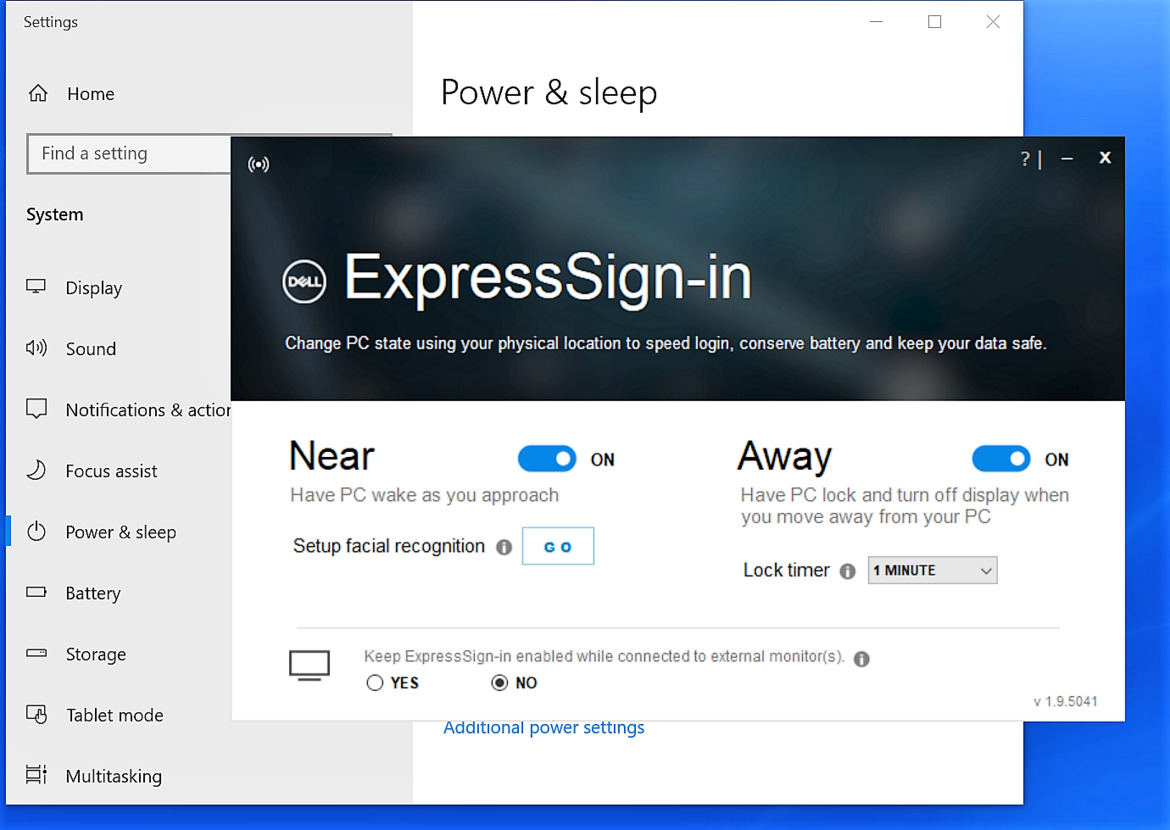Close the ExpressSign-in window
Screen dimensions: 1170x830
tap(1105, 157)
